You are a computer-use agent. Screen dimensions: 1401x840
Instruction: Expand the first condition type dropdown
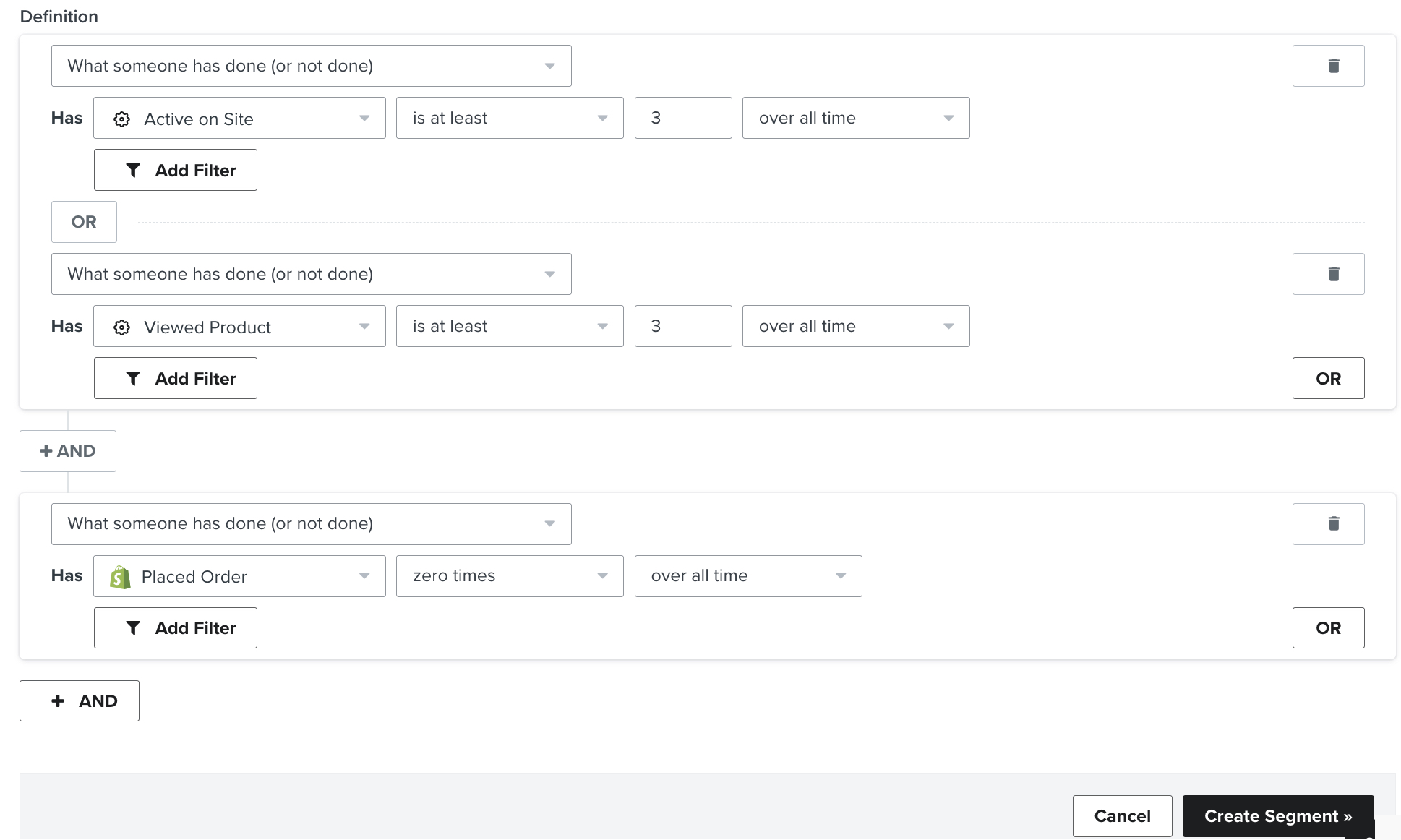point(312,66)
